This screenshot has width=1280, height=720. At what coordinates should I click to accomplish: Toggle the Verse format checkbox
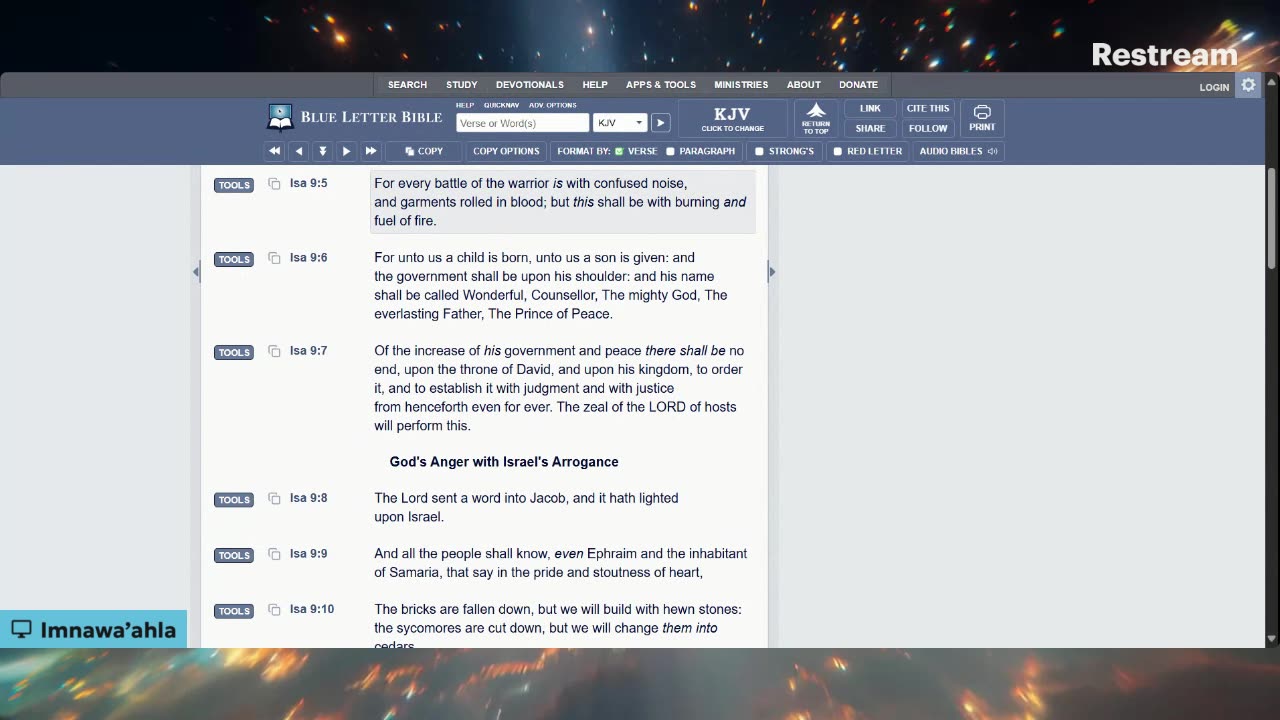(x=619, y=151)
